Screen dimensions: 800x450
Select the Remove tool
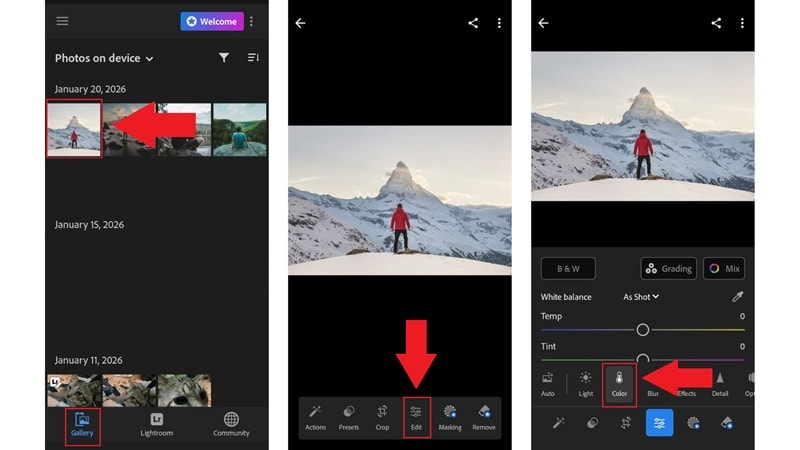pyautogui.click(x=484, y=418)
